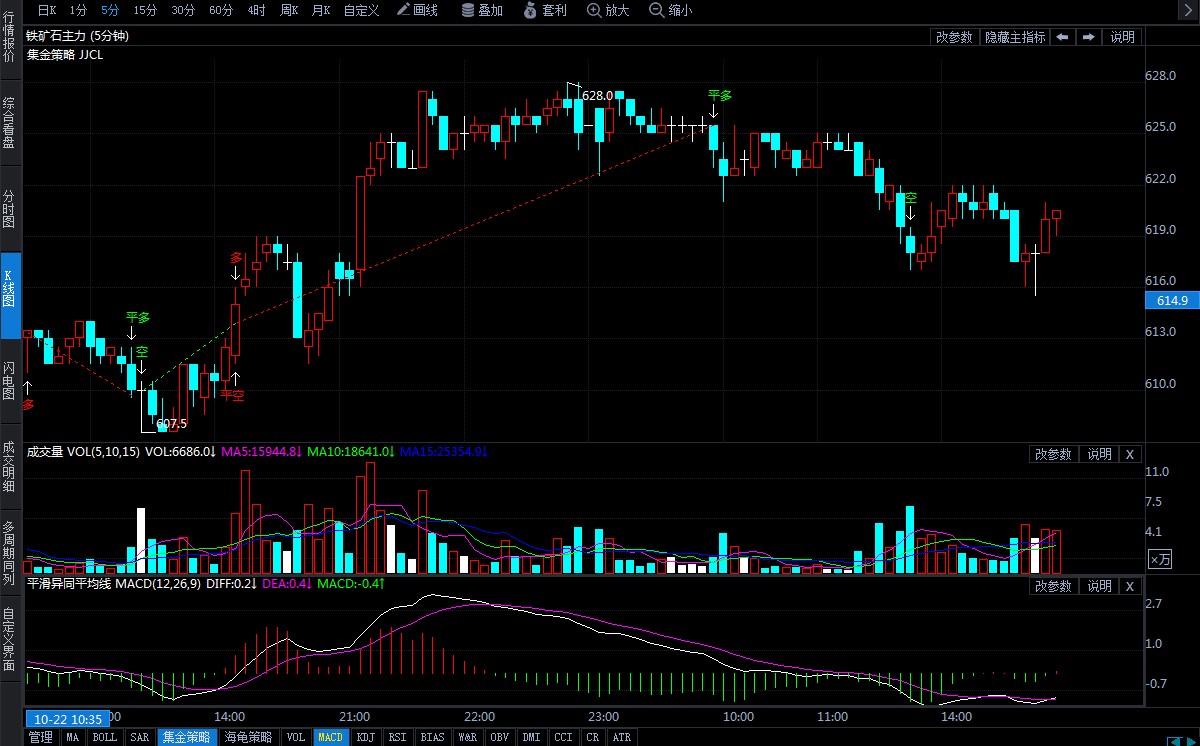
Task: Select W&R indicator tab
Action: tap(467, 737)
